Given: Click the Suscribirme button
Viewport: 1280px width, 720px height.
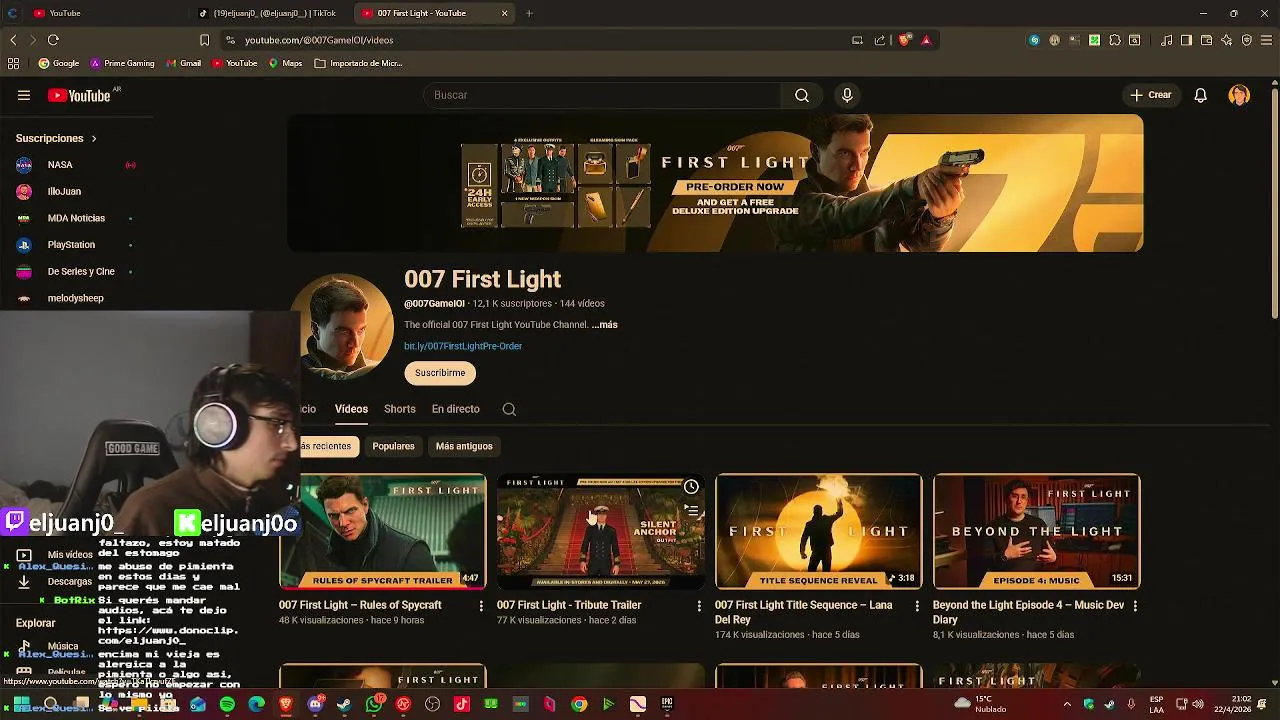Looking at the screenshot, I should coord(440,373).
